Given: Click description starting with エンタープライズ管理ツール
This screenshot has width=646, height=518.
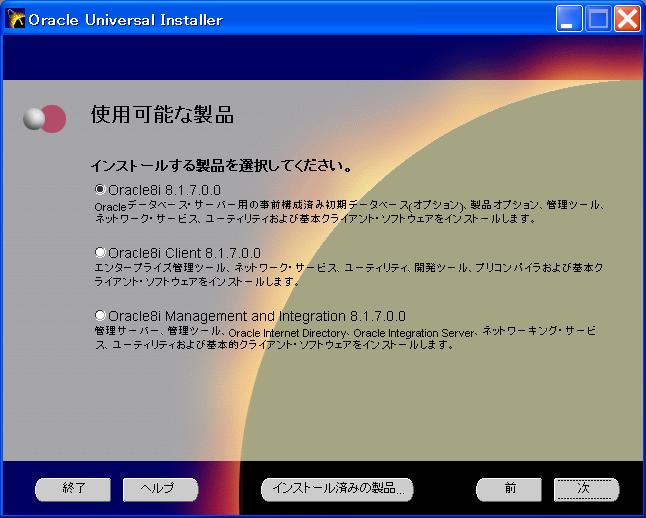Looking at the screenshot, I should pos(349,274).
